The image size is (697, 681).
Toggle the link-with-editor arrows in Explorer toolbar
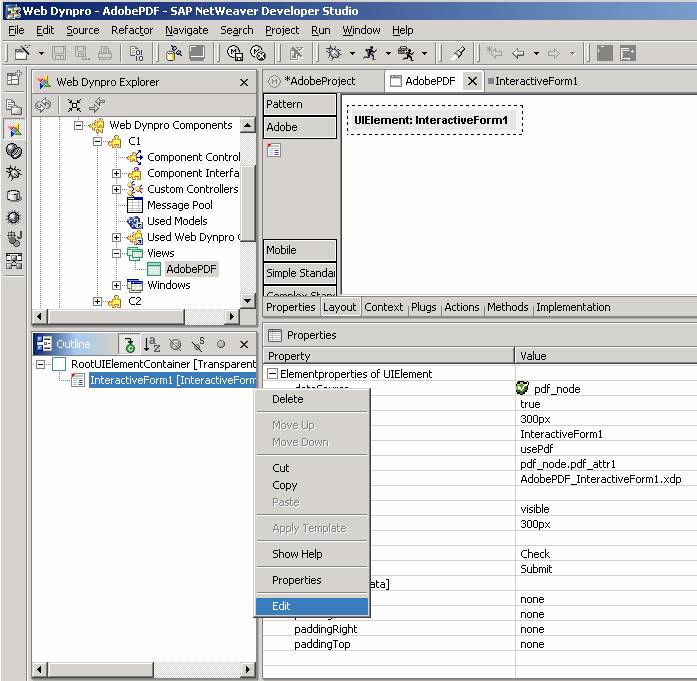pos(97,105)
